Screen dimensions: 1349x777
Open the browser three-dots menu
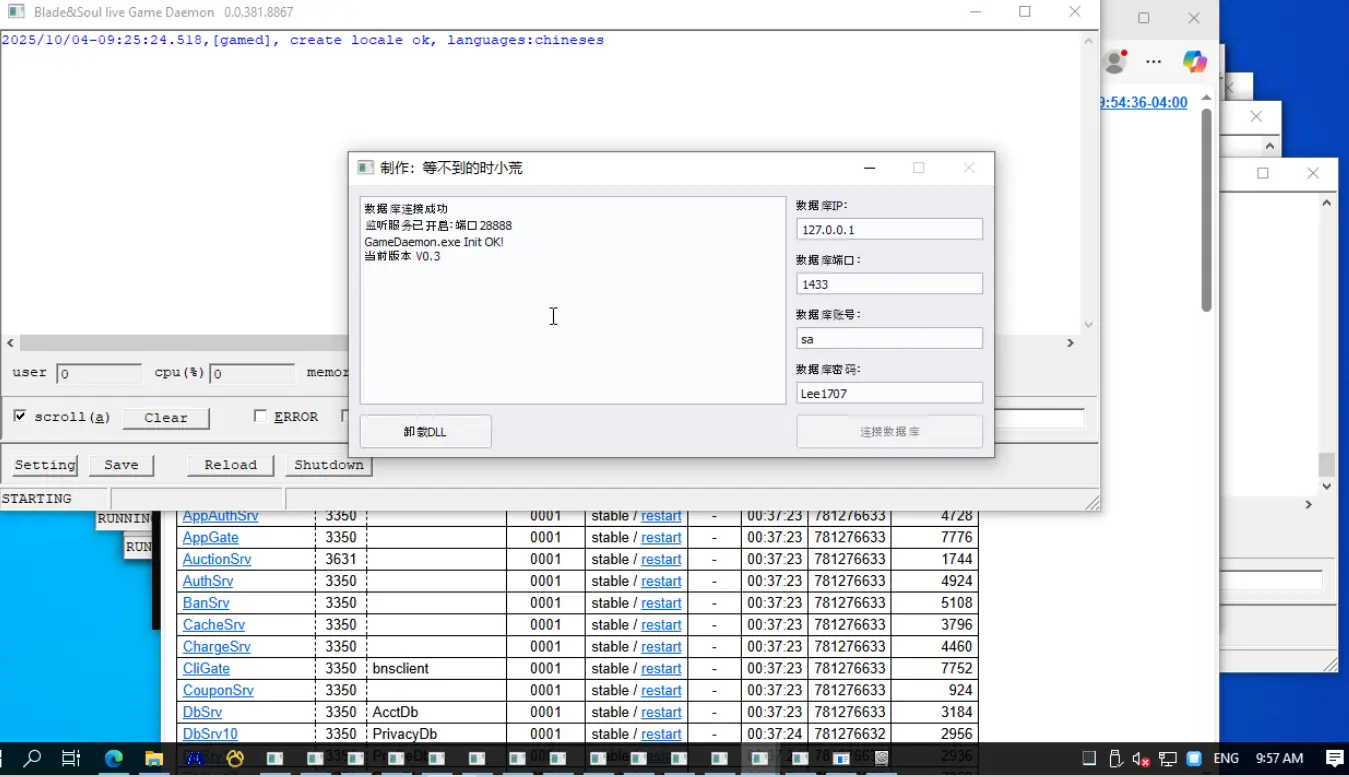[1153, 61]
